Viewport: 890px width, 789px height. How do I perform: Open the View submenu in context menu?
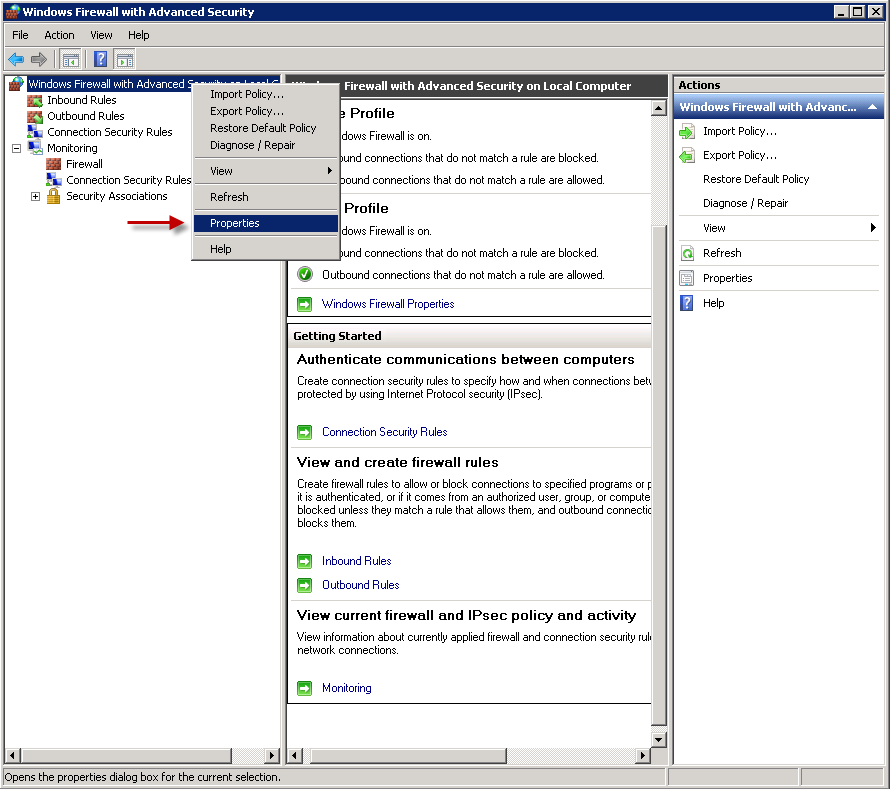click(266, 171)
